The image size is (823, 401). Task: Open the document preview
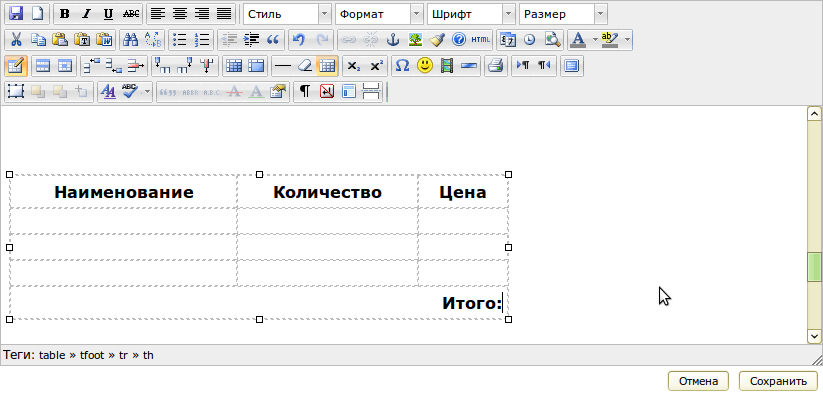(x=552, y=40)
